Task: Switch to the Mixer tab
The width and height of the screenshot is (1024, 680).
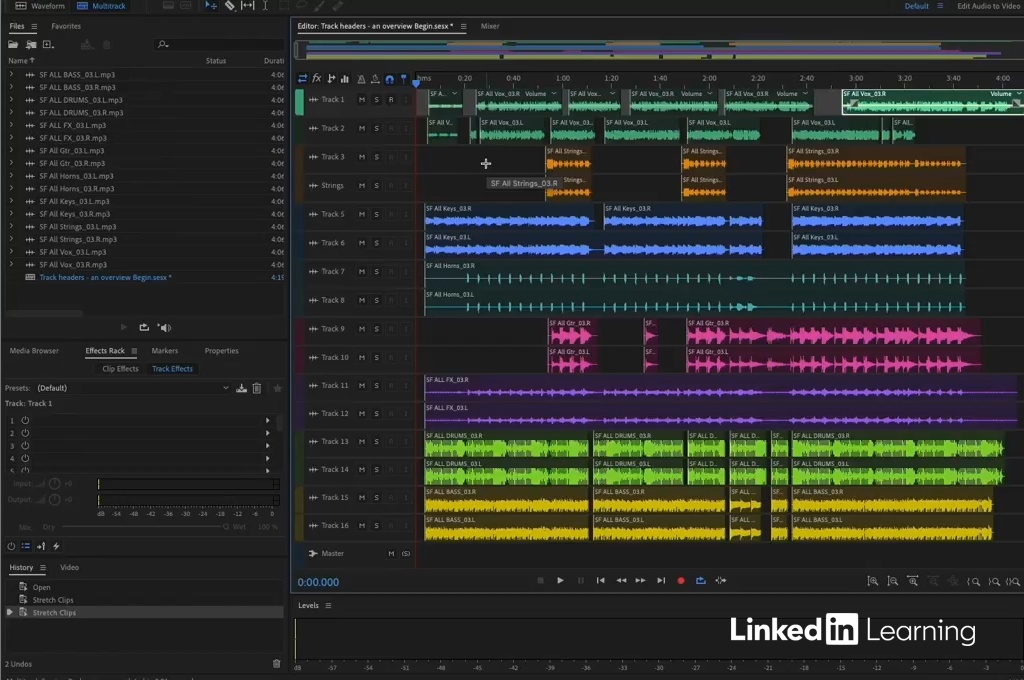Action: click(490, 26)
